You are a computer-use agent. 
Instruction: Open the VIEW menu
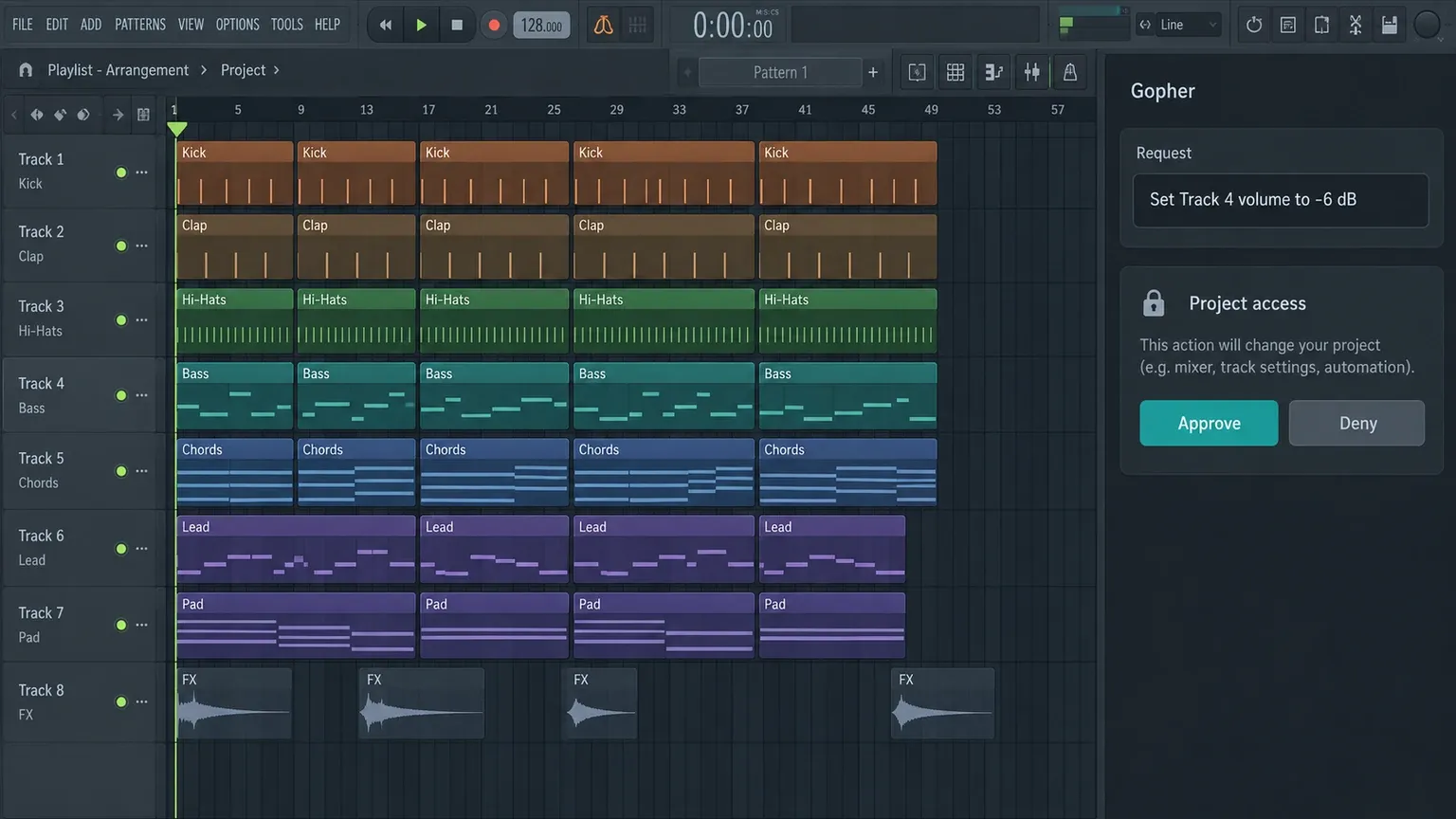pos(191,25)
